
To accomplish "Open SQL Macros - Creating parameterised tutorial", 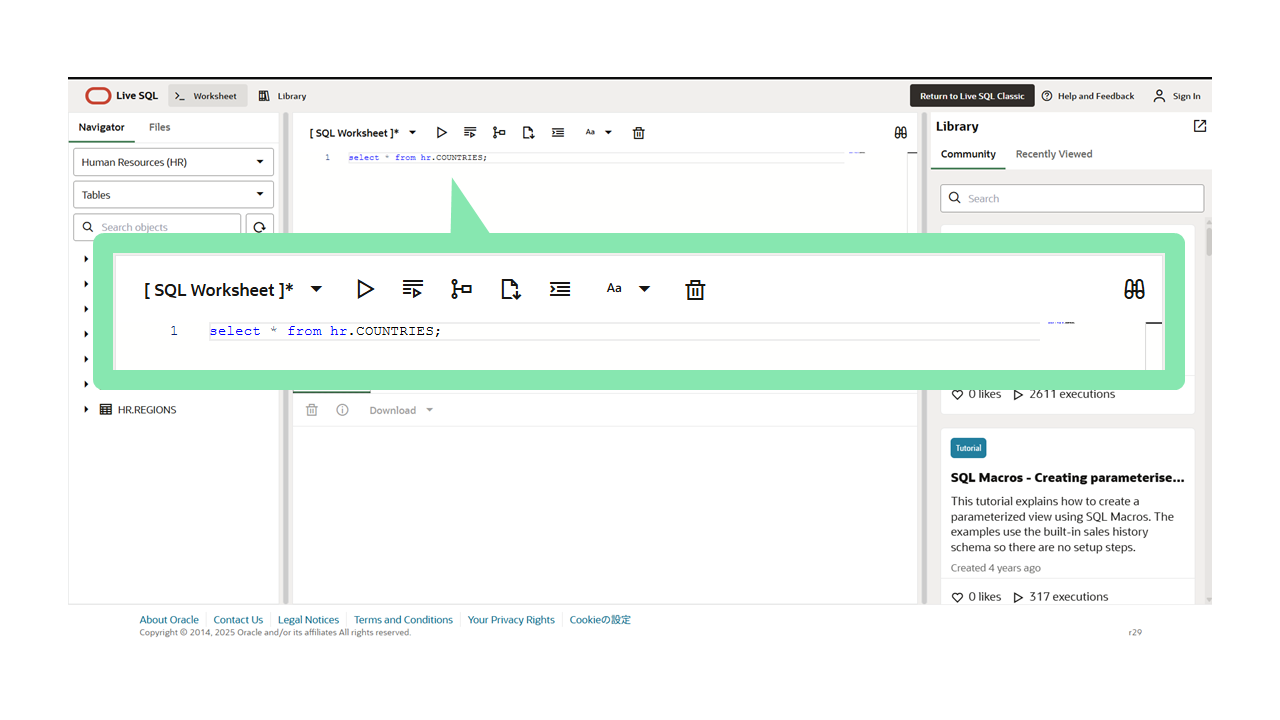I will (x=1067, y=478).
